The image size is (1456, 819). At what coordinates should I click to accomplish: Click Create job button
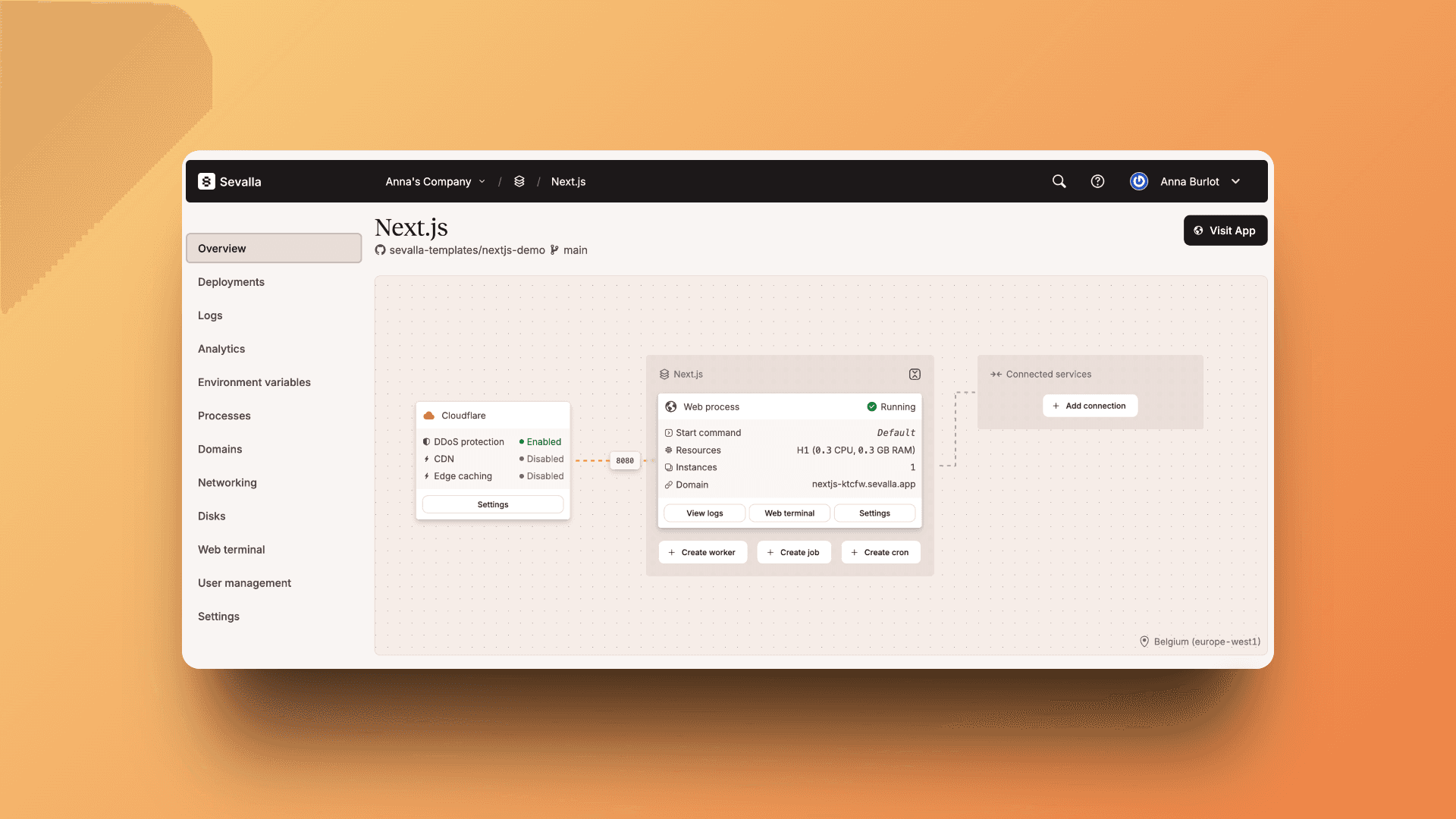click(x=793, y=552)
